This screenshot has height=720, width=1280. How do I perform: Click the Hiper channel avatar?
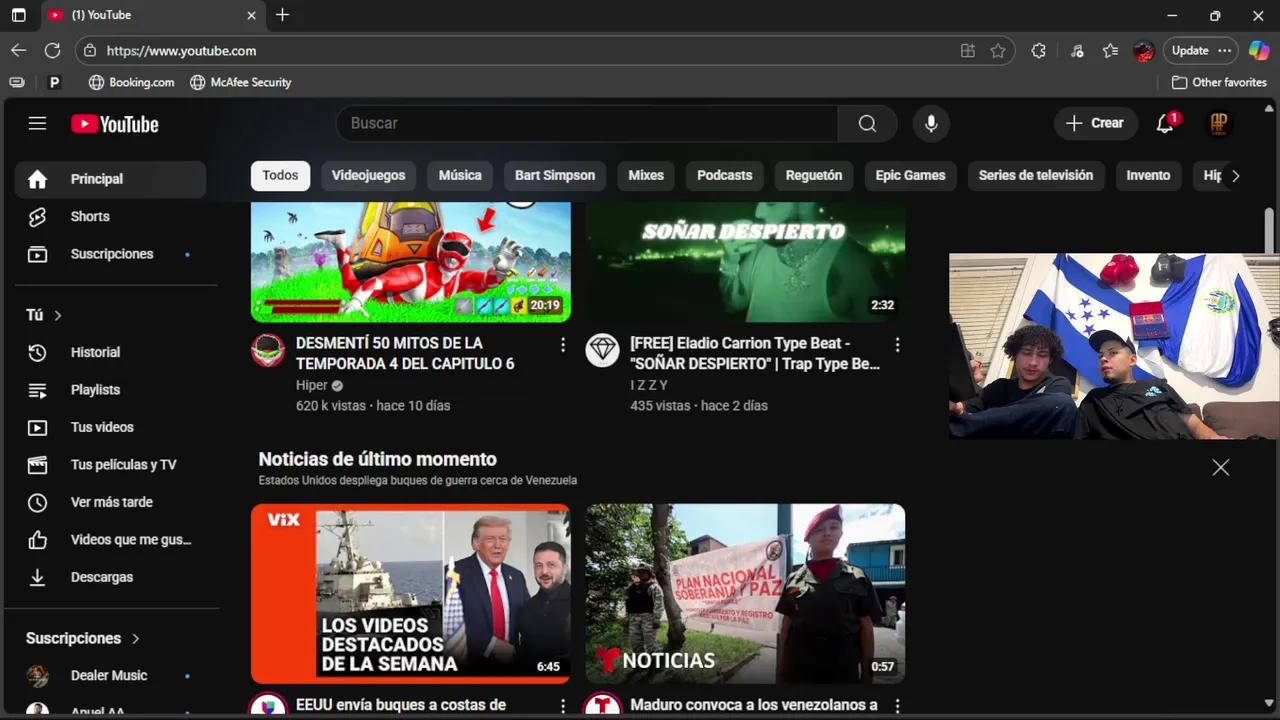[x=268, y=350]
